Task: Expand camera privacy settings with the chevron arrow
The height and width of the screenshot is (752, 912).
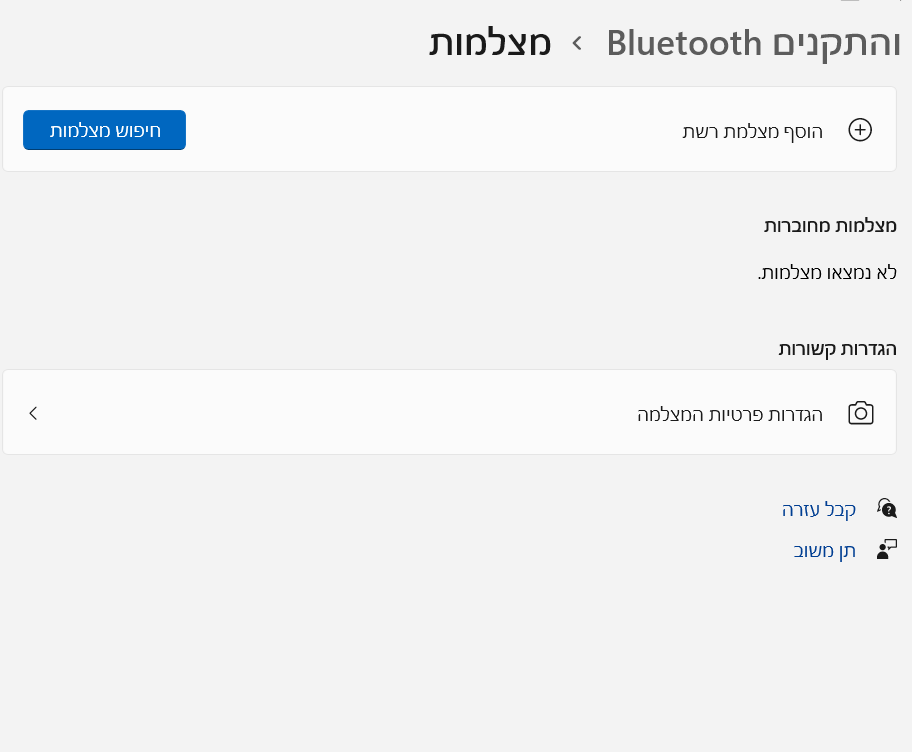Action: (33, 413)
